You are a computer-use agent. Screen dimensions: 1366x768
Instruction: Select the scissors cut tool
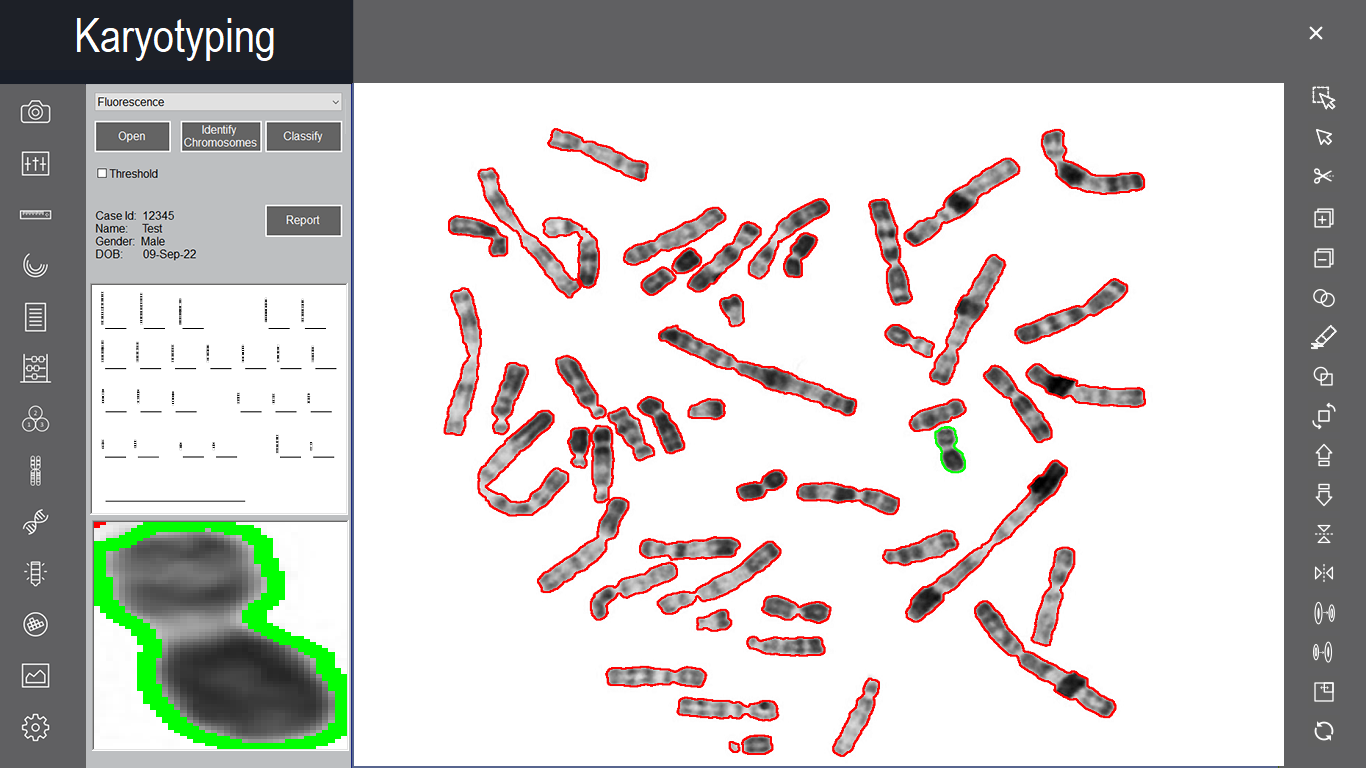click(x=1323, y=175)
